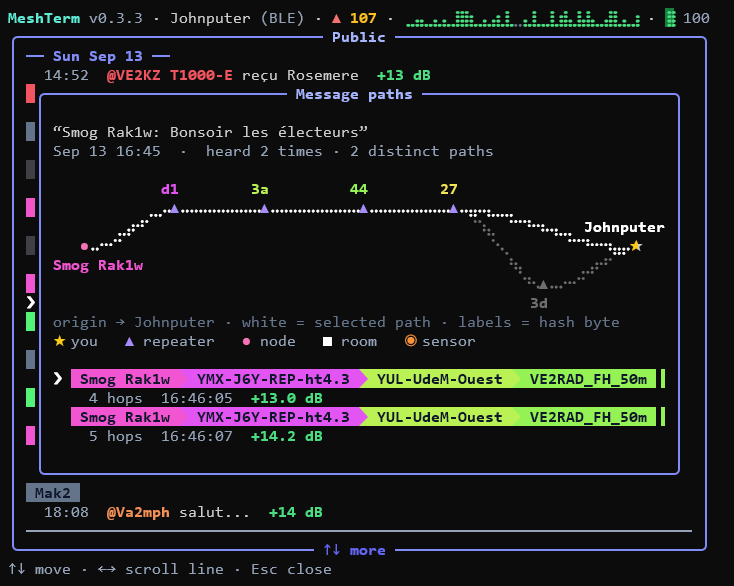Click the 16:46:05 path timestamp
This screenshot has width=734, height=586.
coord(197,398)
